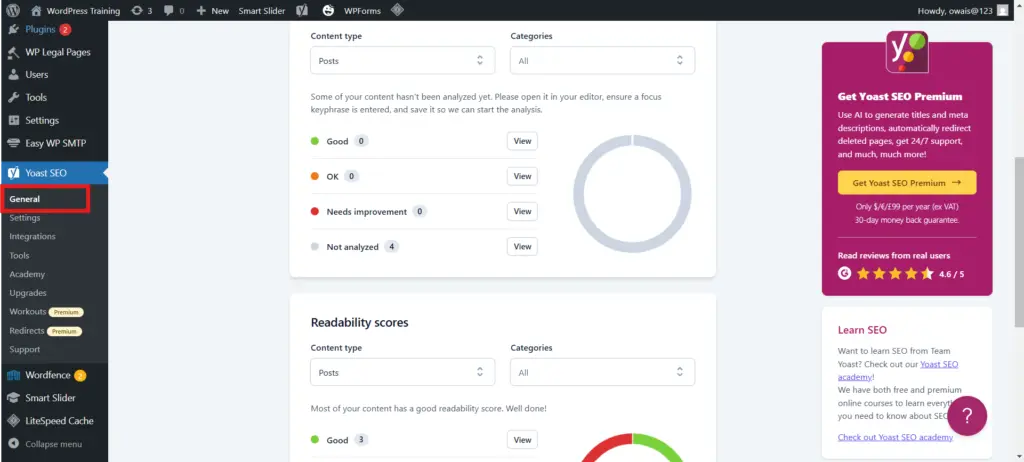Click the Users person icon
1024x462 pixels.
[x=14, y=74]
